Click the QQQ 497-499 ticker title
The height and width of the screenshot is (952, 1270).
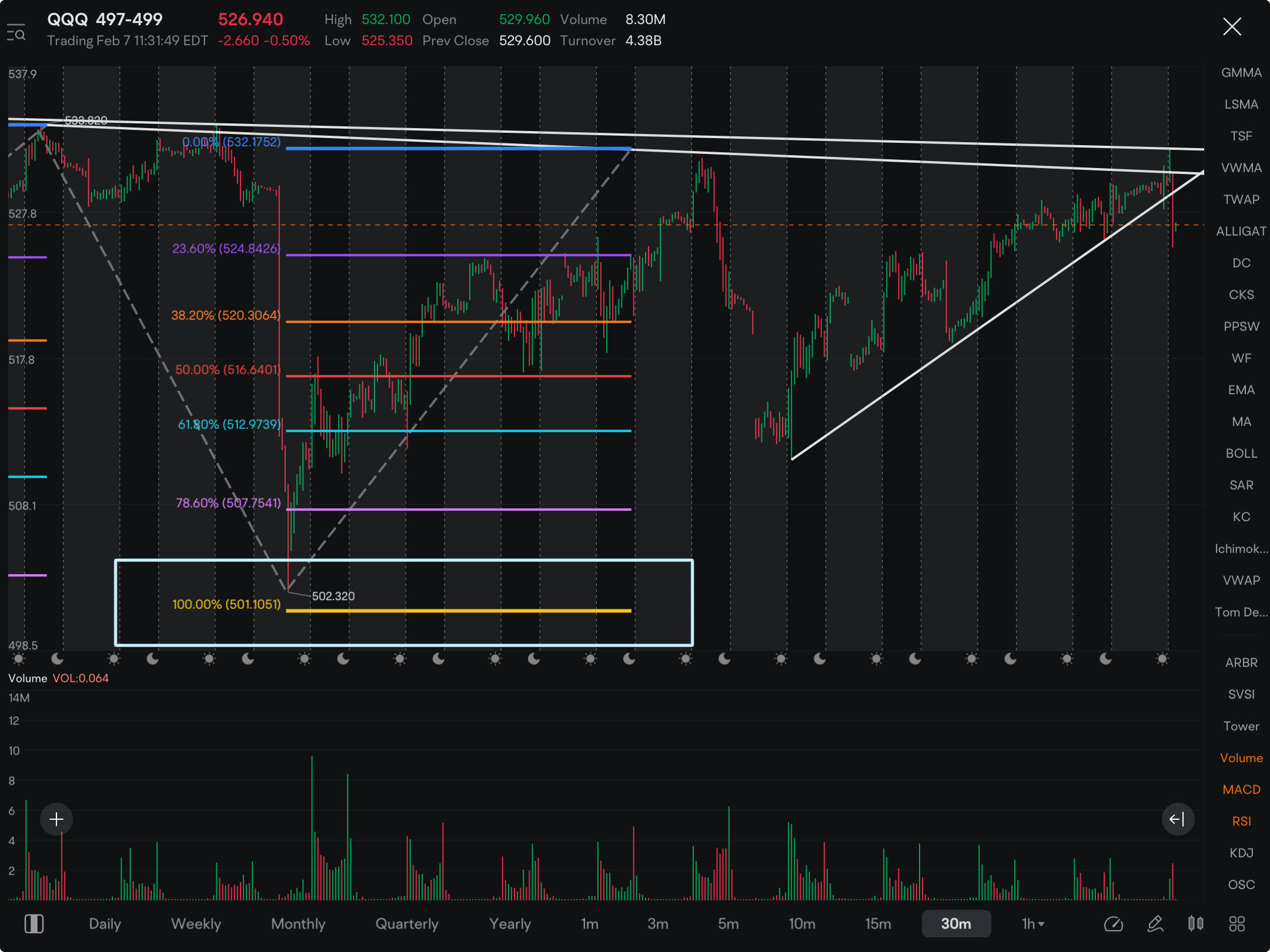(105, 19)
